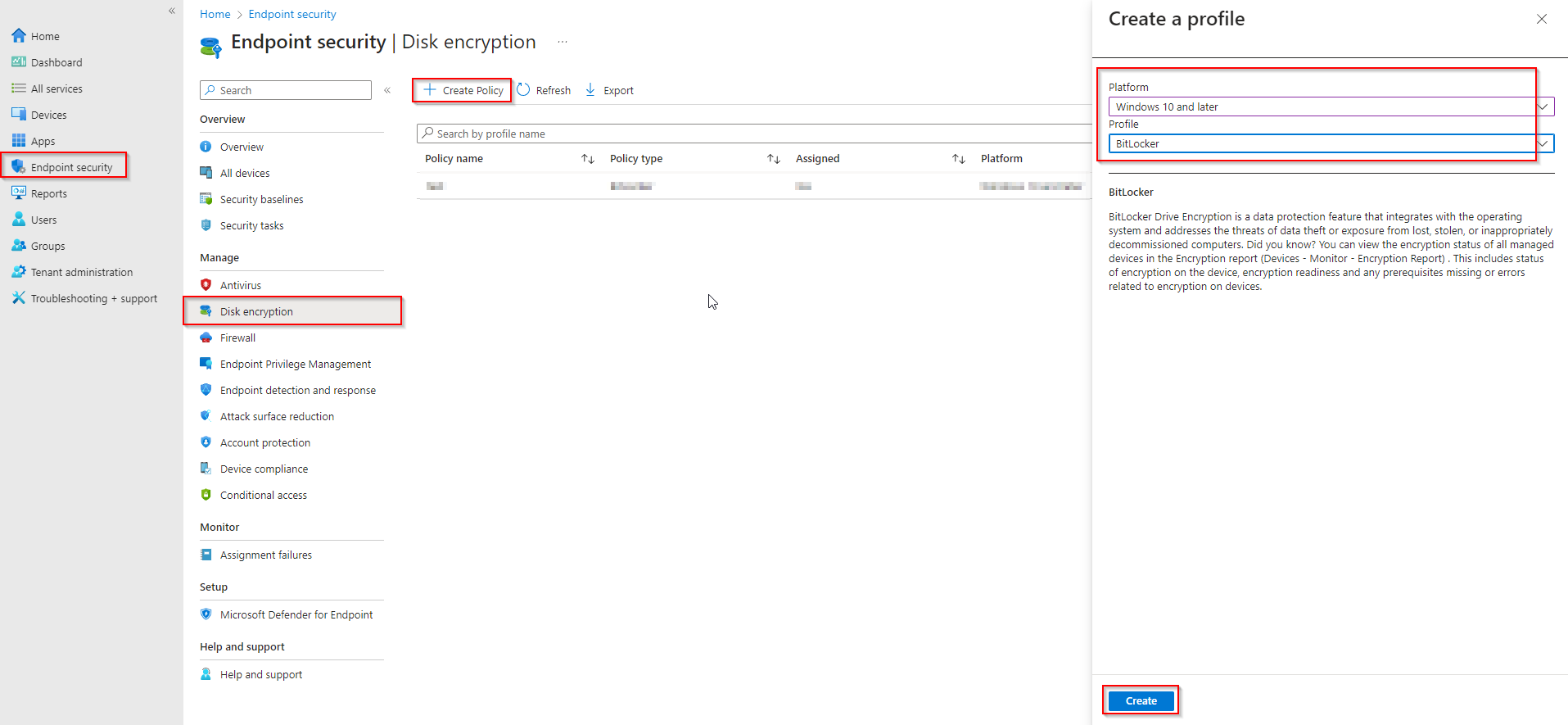Click the blade Search input box
The height and width of the screenshot is (725, 1568).
click(x=286, y=90)
